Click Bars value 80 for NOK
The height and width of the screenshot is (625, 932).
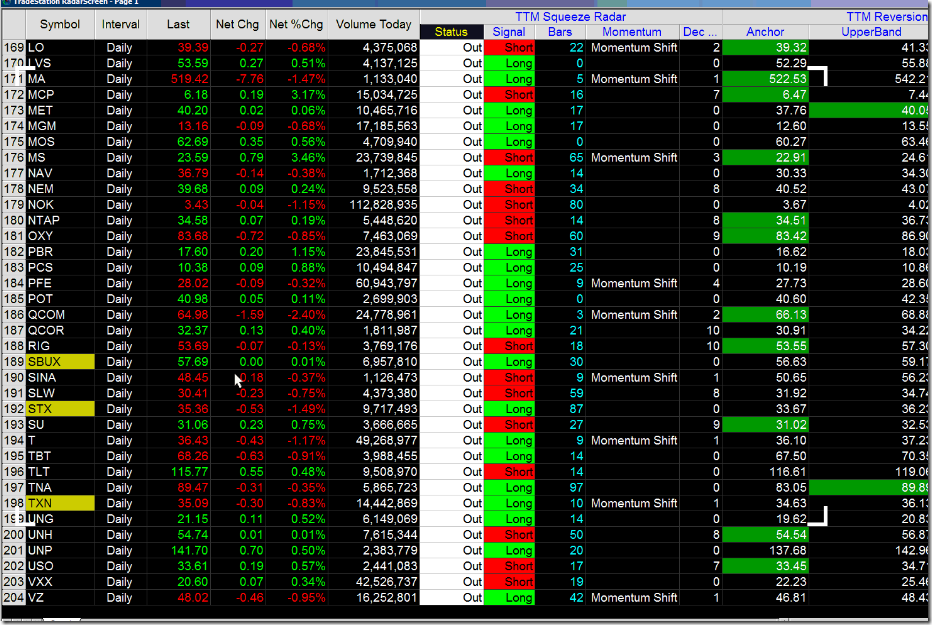pyautogui.click(x=576, y=204)
